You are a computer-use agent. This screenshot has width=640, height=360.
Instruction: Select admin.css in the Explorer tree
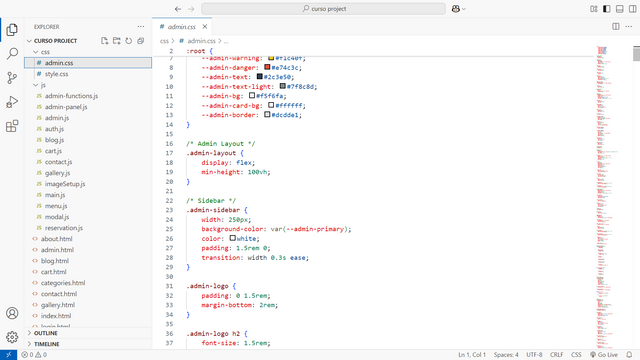pyautogui.click(x=88, y=63)
